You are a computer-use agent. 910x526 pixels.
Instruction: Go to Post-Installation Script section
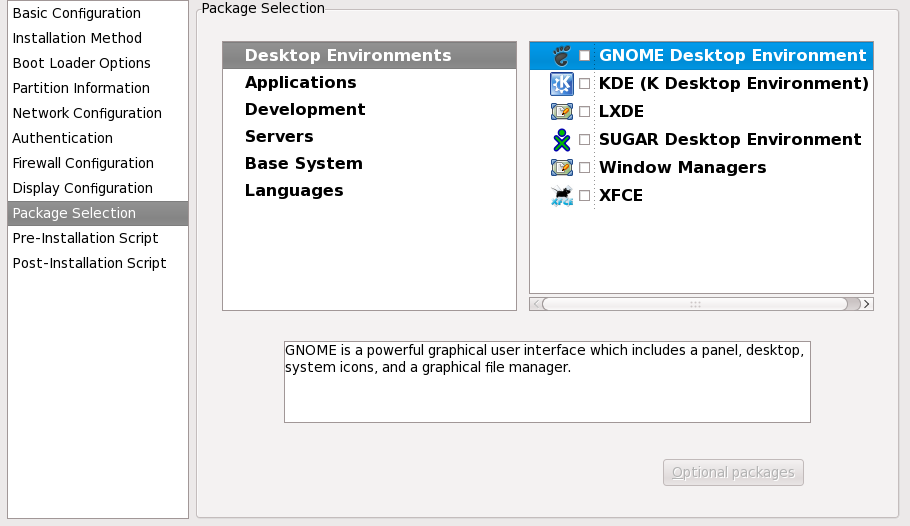(89, 264)
